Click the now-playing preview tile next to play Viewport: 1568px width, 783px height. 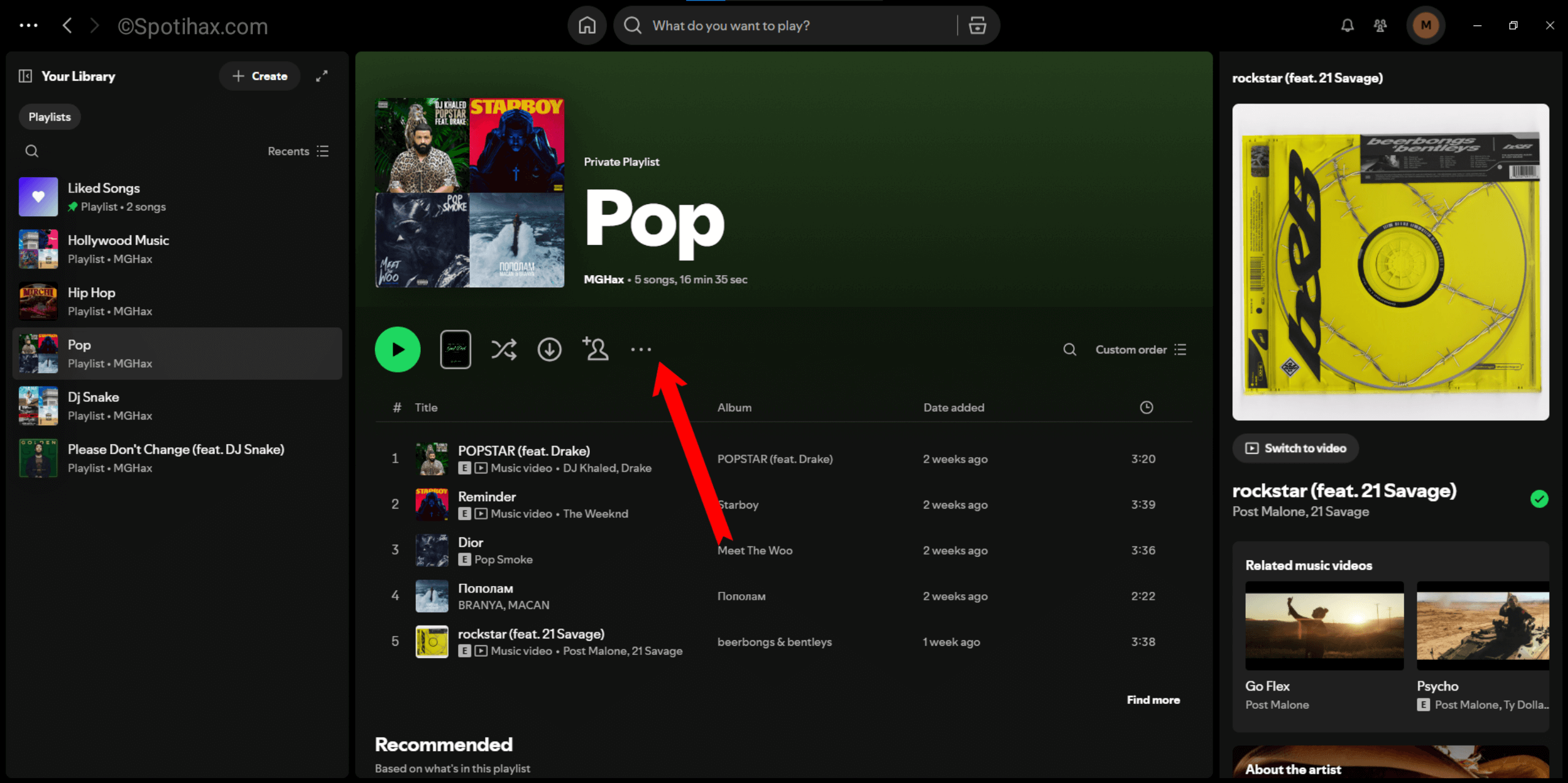[455, 349]
